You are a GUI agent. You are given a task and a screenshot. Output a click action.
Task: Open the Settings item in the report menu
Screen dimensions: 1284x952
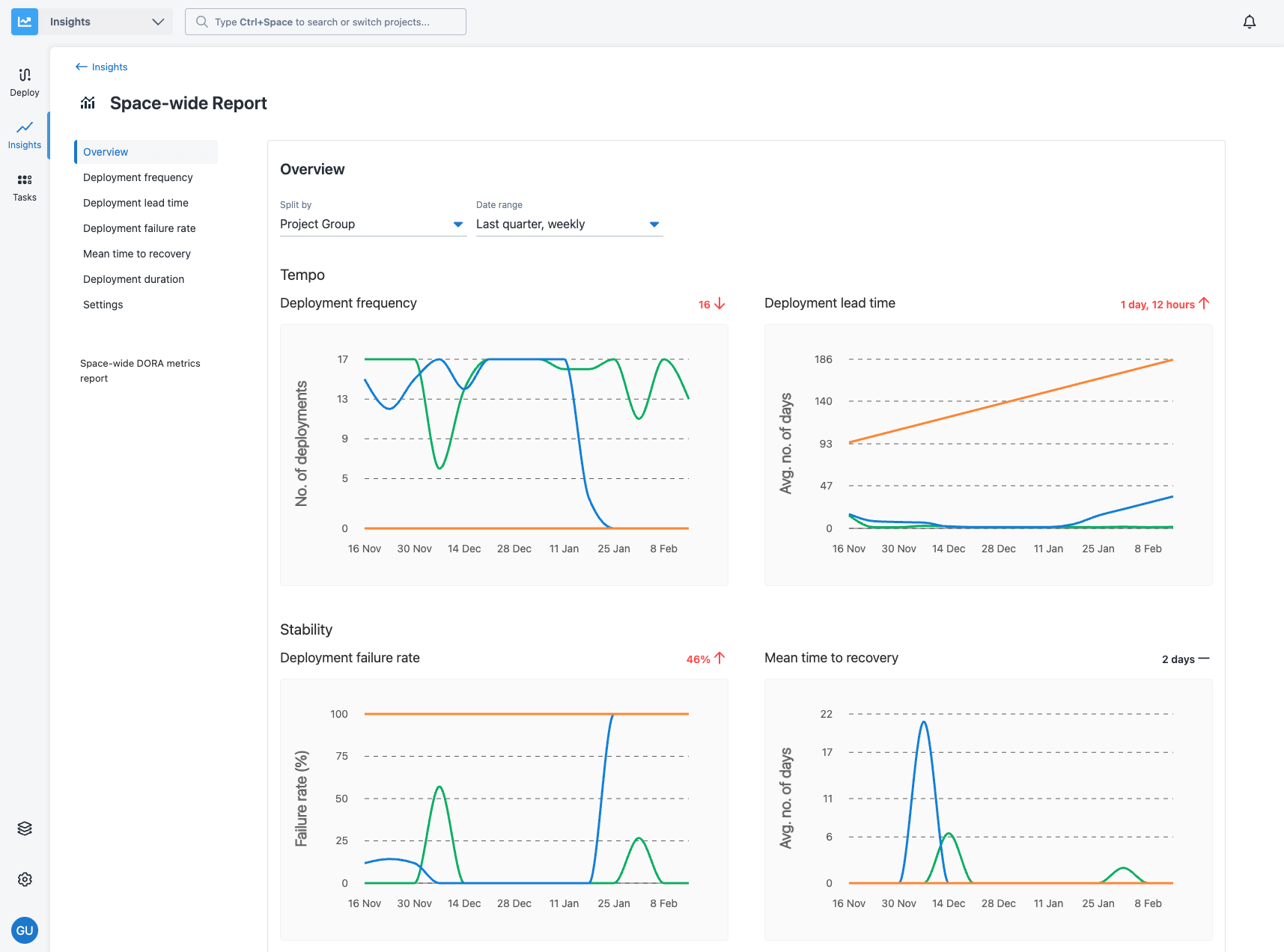pos(103,305)
